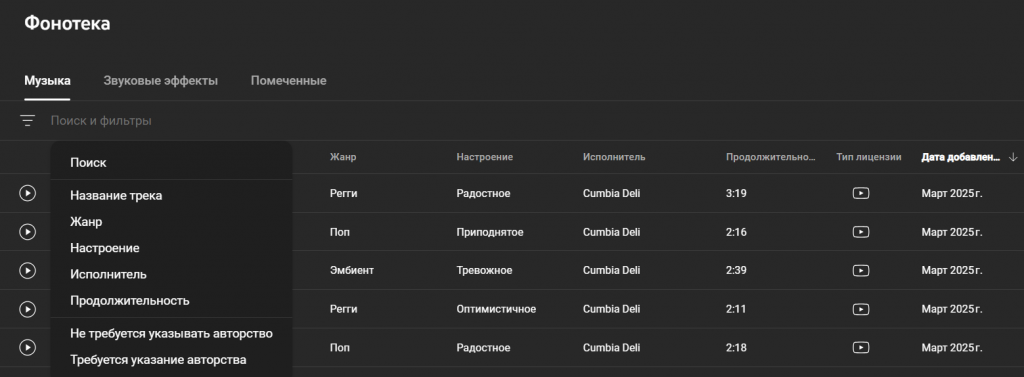This screenshot has height=377, width=1024.
Task: Play the 2:16 pop track
Action: click(27, 232)
